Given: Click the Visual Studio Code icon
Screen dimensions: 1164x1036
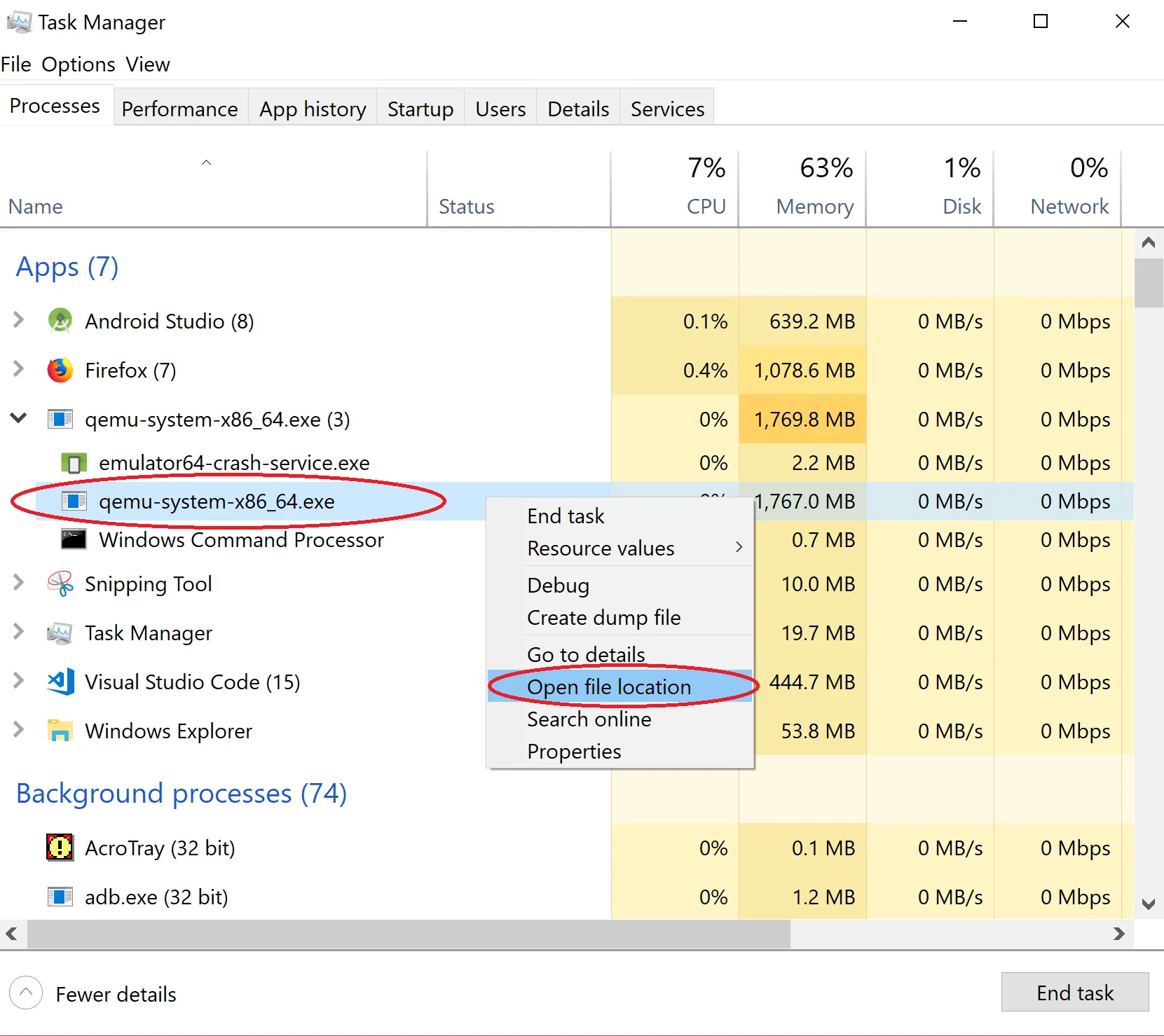Looking at the screenshot, I should (x=60, y=682).
